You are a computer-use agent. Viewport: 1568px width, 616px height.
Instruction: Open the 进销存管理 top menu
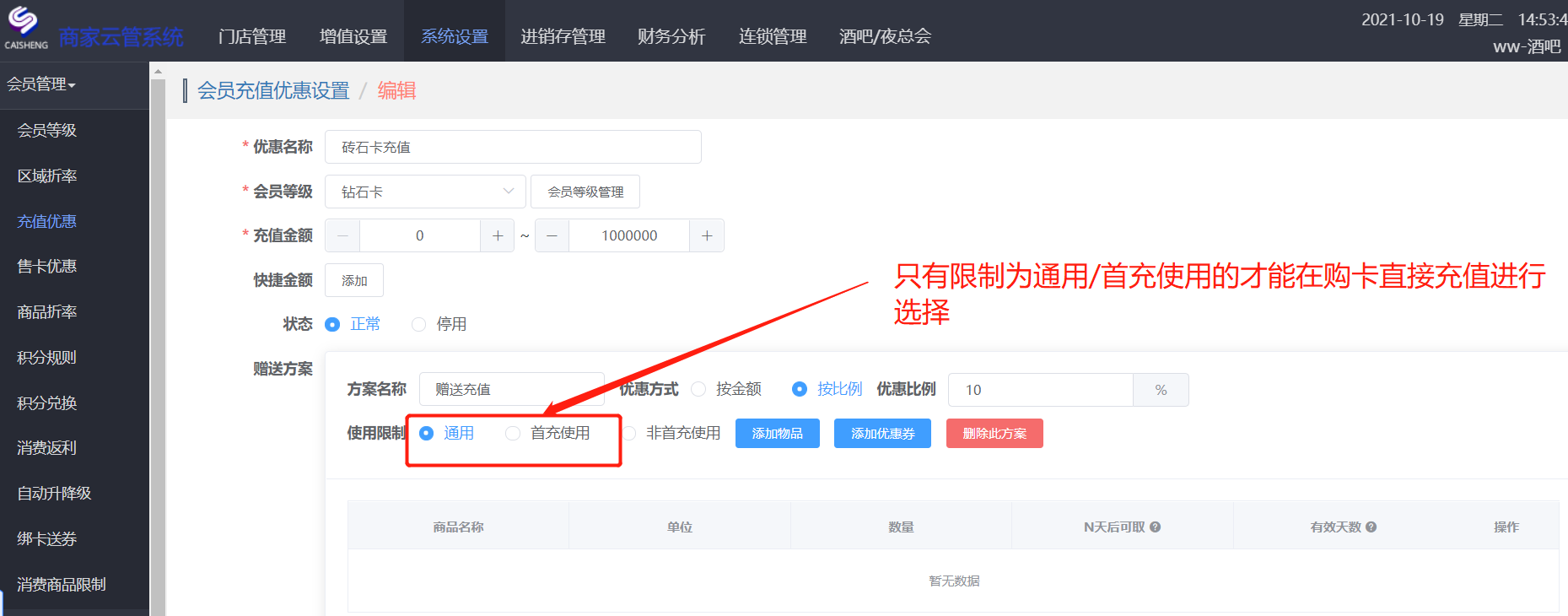pos(563,36)
